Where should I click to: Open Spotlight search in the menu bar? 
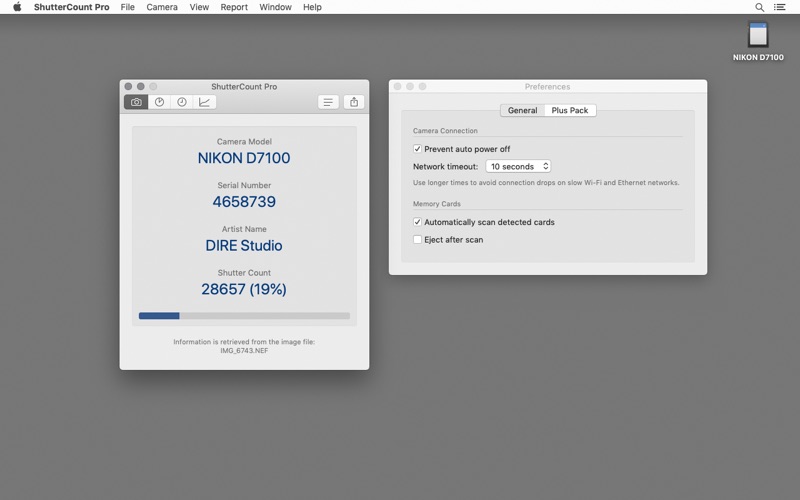tap(760, 7)
